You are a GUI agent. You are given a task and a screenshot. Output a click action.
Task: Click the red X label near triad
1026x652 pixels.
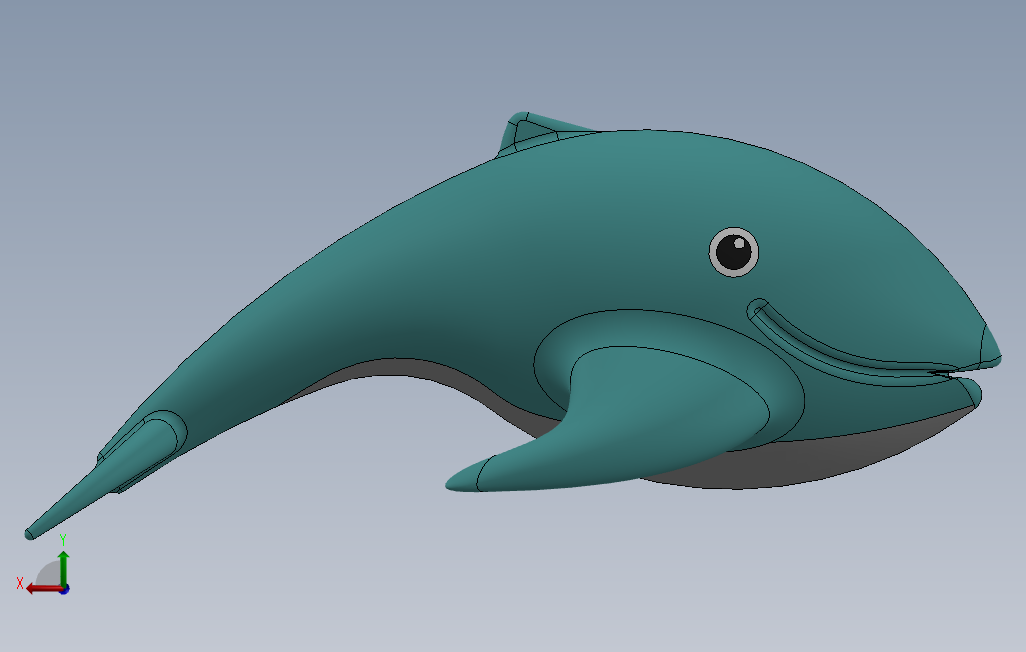point(20,583)
